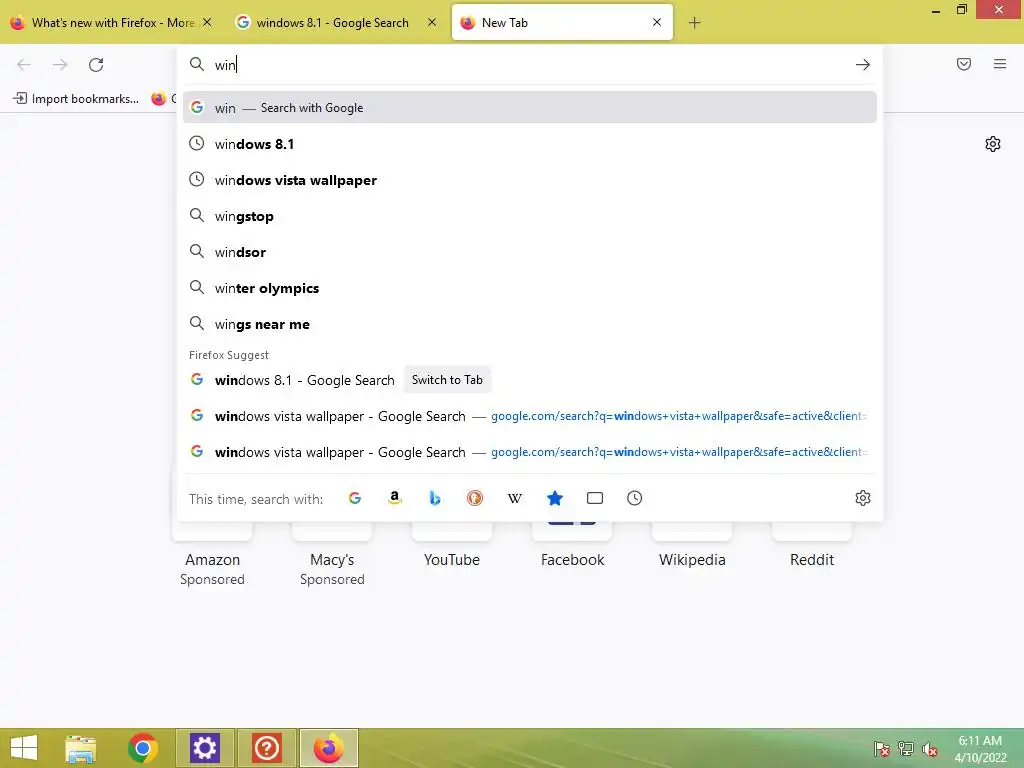1024x768 pixels.
Task: Choose 'windows 8.1' history suggestion
Action: 530,144
